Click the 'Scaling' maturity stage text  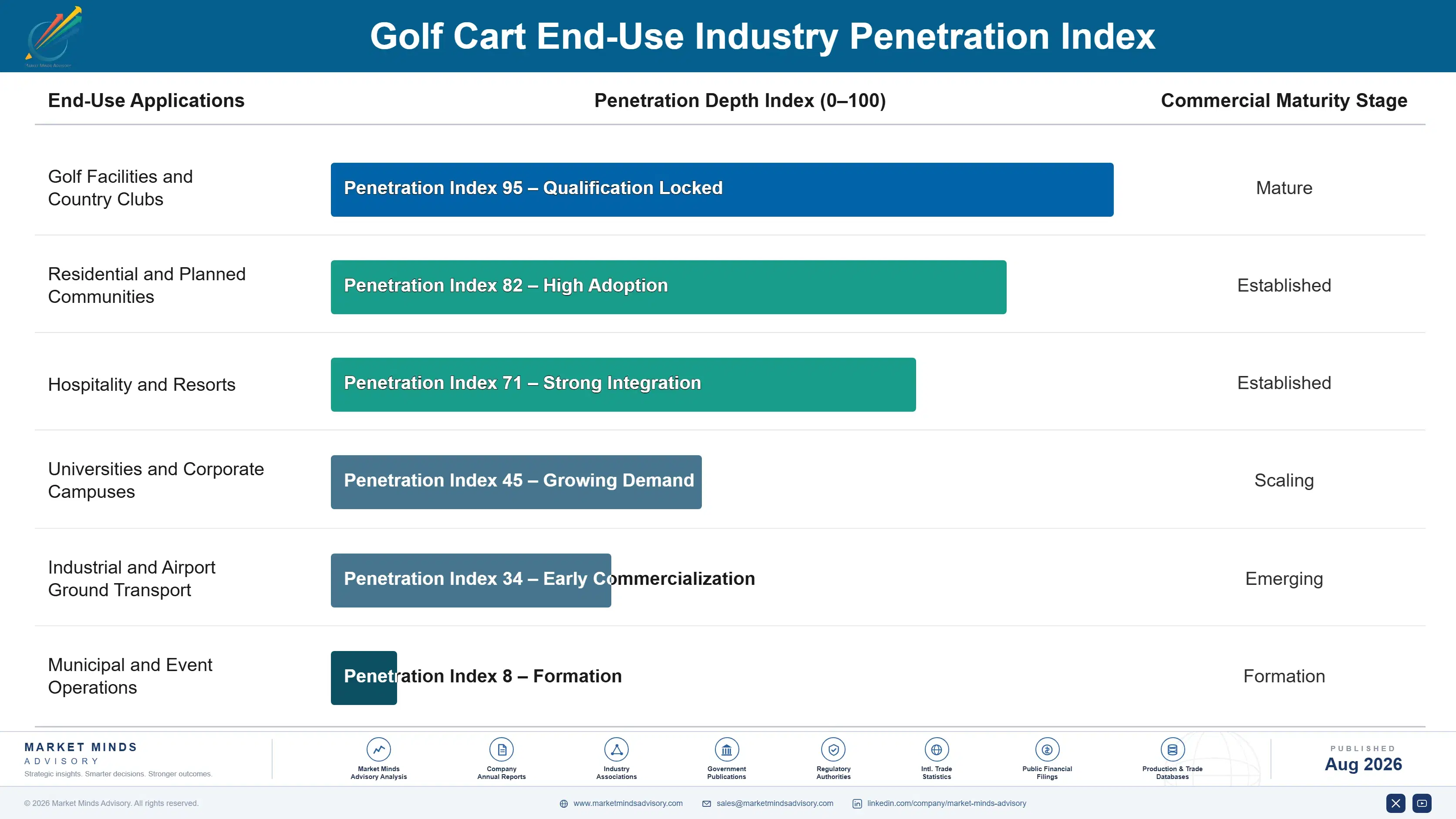point(1284,481)
